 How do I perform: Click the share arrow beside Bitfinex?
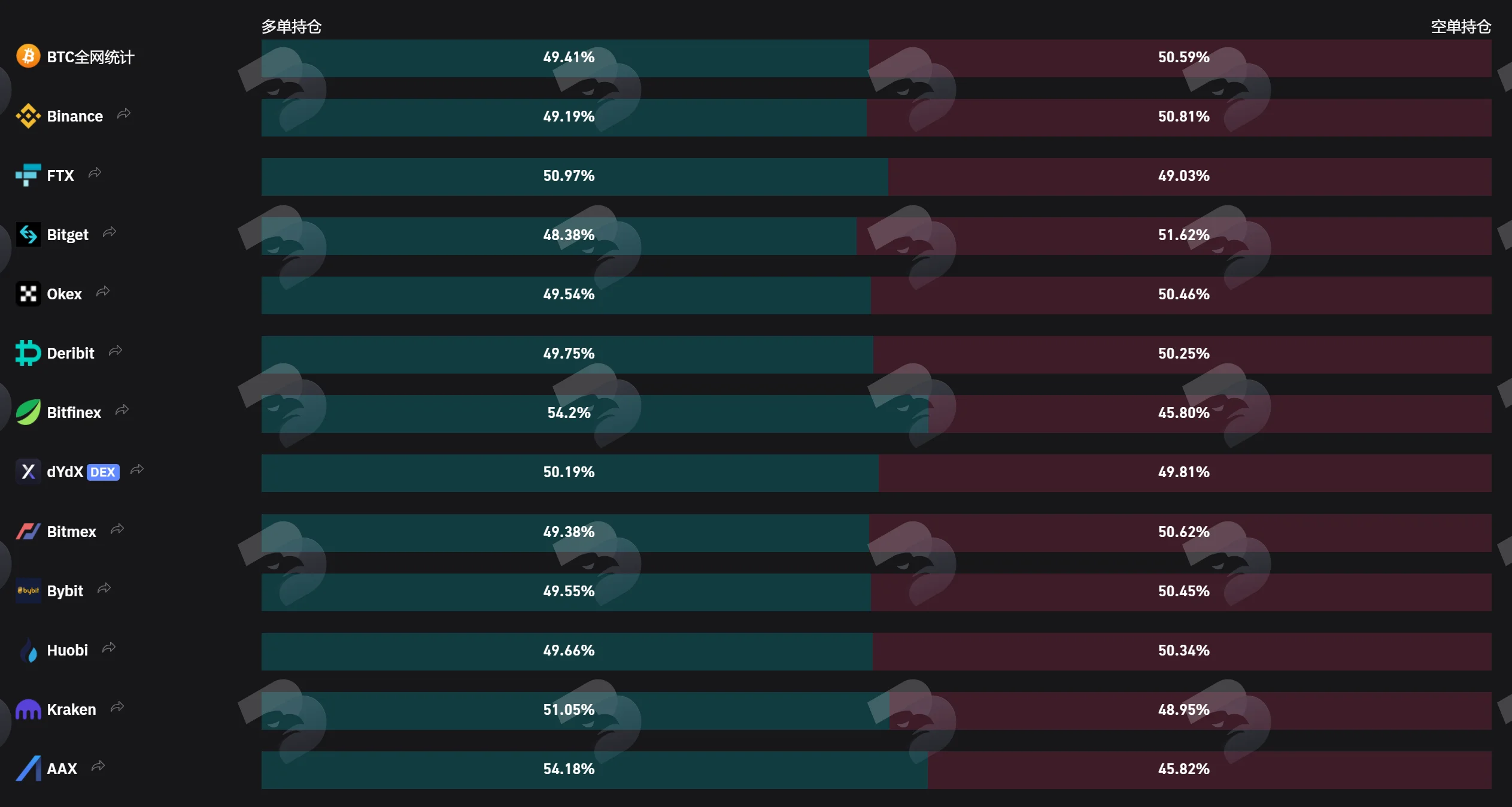pyautogui.click(x=122, y=410)
